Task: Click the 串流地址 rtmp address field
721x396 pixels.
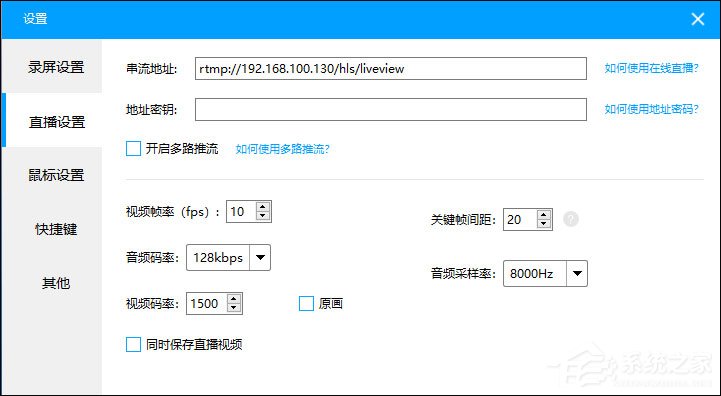Action: (391, 69)
